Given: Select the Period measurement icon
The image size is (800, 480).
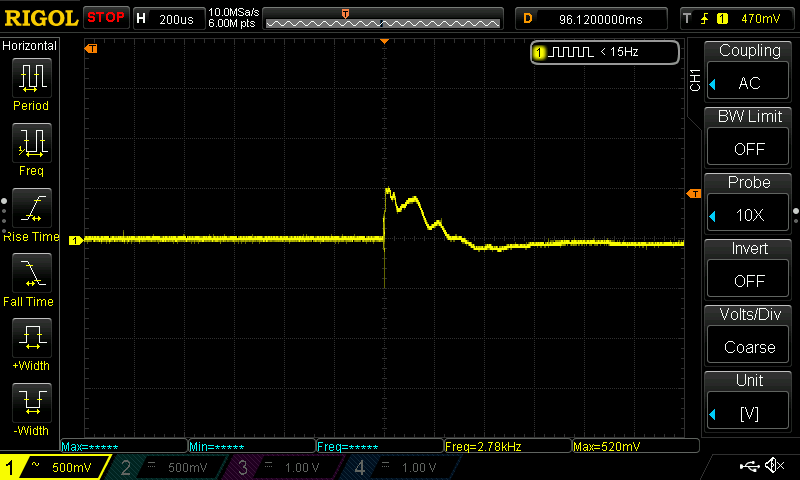Looking at the screenshot, I should tap(31, 77).
